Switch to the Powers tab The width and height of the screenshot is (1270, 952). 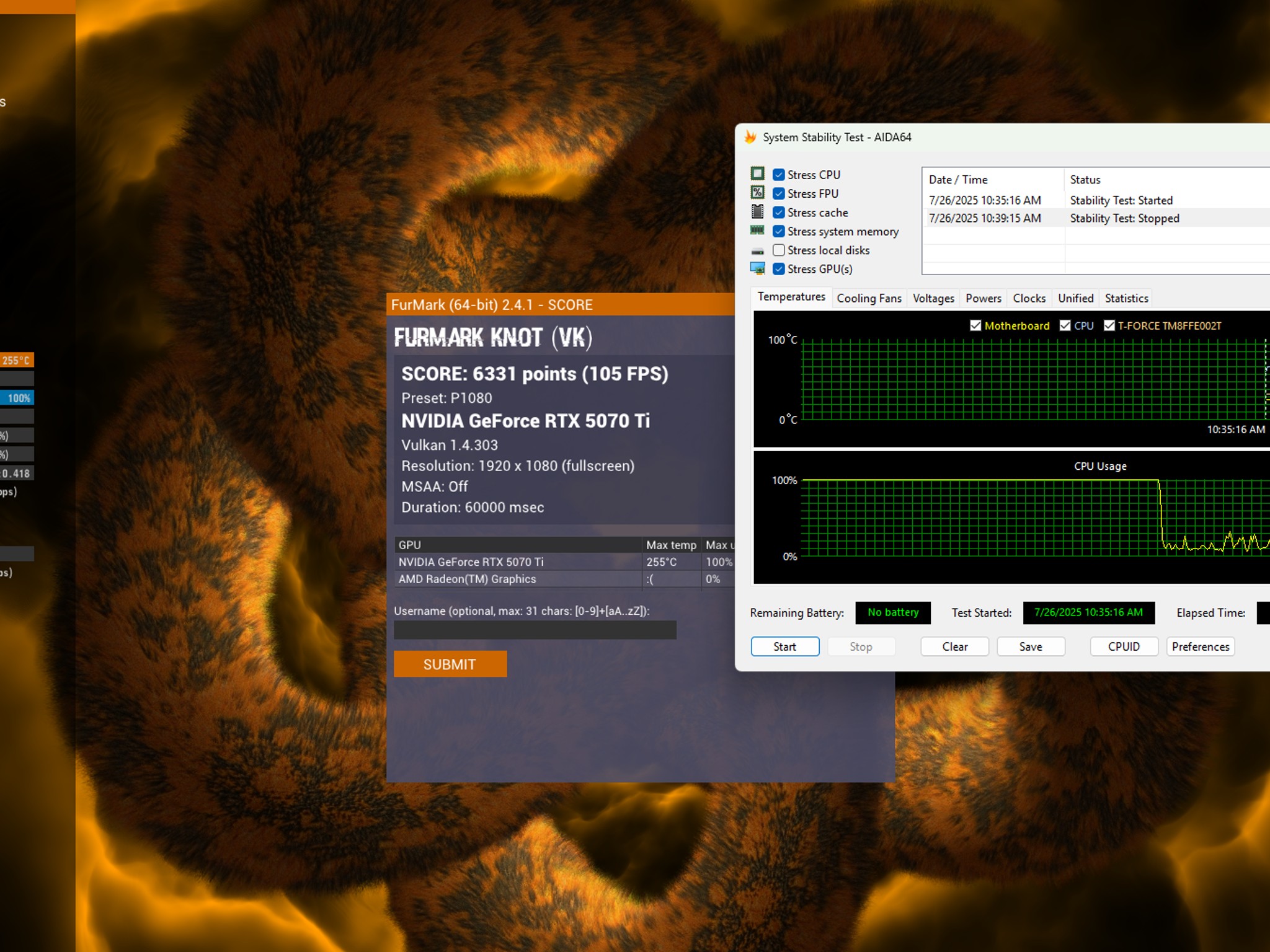[984, 298]
